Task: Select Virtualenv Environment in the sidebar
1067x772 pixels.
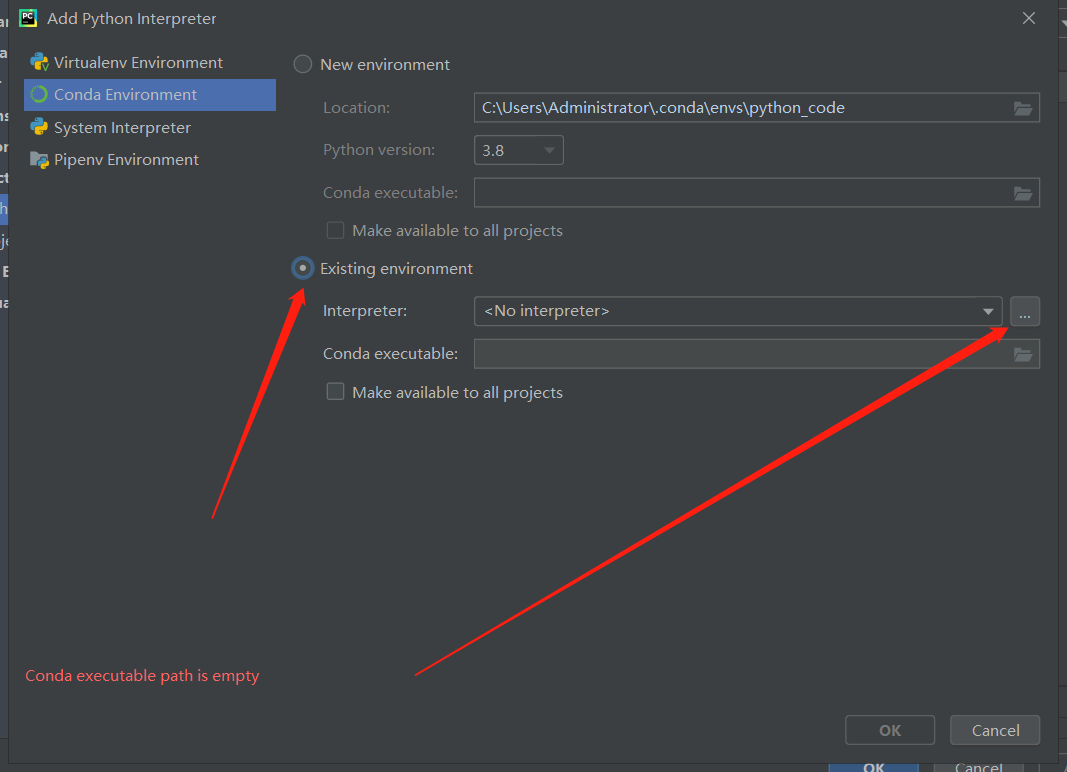Action: click(150, 63)
